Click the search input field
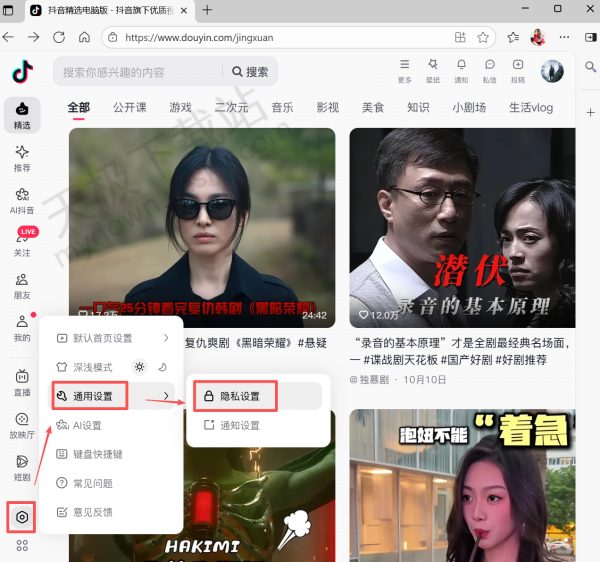600x562 pixels. (x=140, y=72)
